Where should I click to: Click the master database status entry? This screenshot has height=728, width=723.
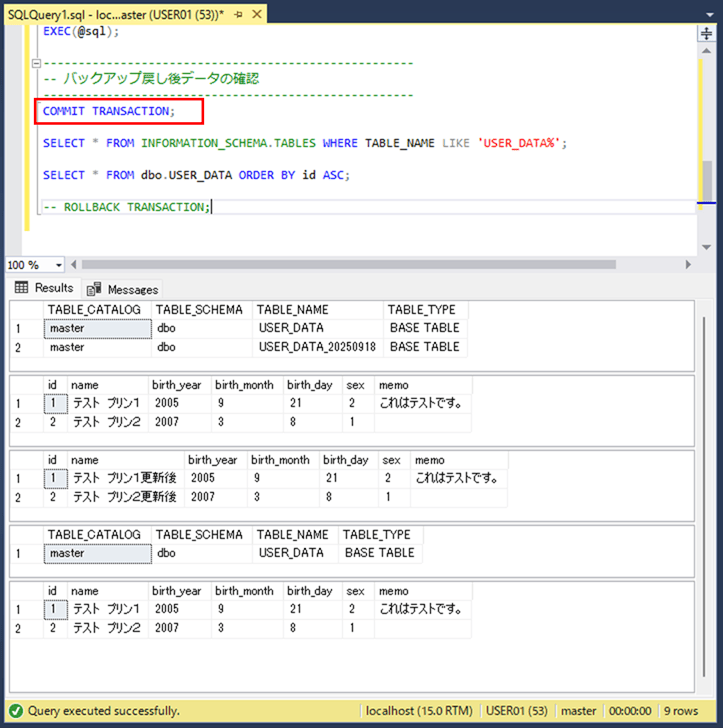click(x=578, y=711)
